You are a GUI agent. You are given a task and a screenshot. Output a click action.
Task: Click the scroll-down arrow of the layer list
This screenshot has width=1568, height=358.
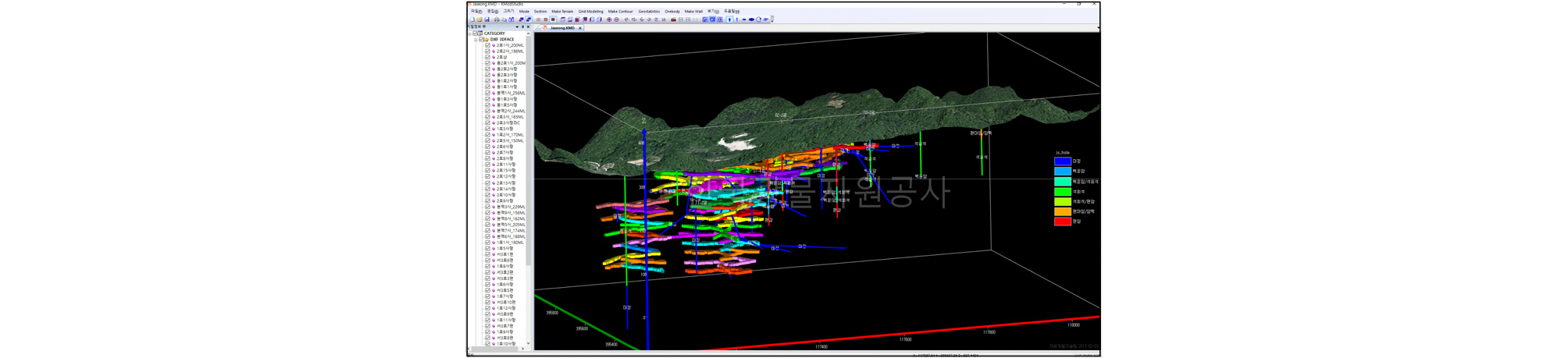529,343
